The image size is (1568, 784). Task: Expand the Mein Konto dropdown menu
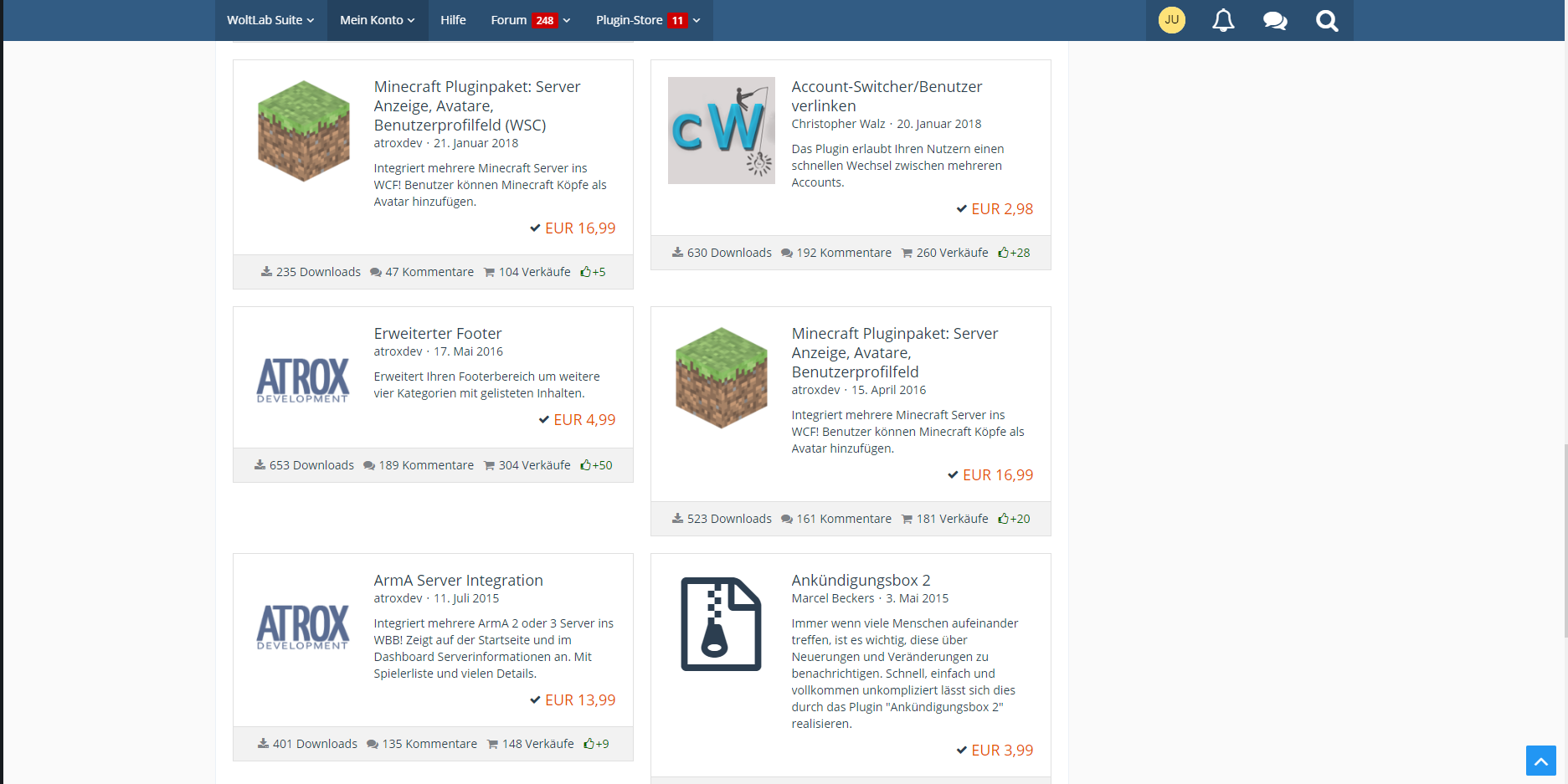point(377,20)
